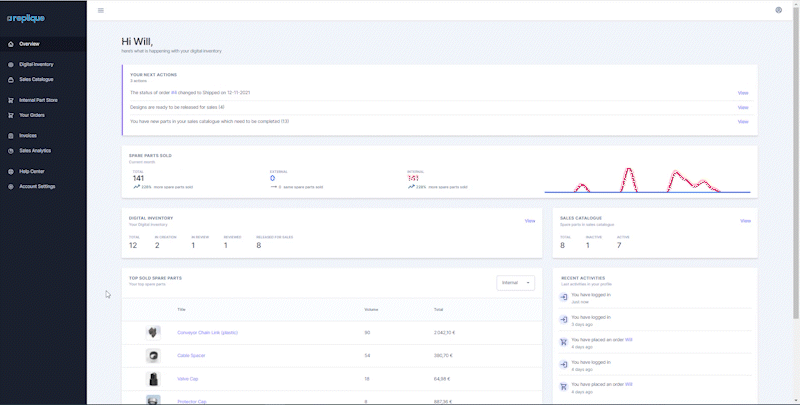Screen dimensions: 800x405
Task: Click Cable Spacer thumbnail image
Action: click(153, 356)
